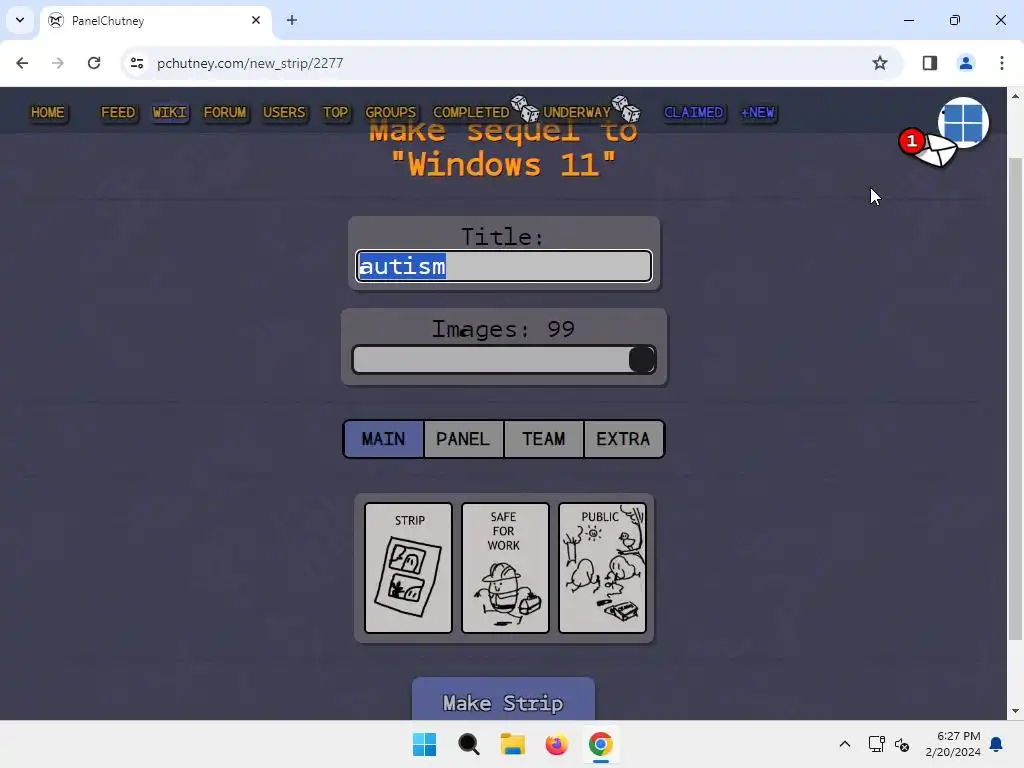Go to HOME in navigation
This screenshot has height=768, width=1024.
48,112
